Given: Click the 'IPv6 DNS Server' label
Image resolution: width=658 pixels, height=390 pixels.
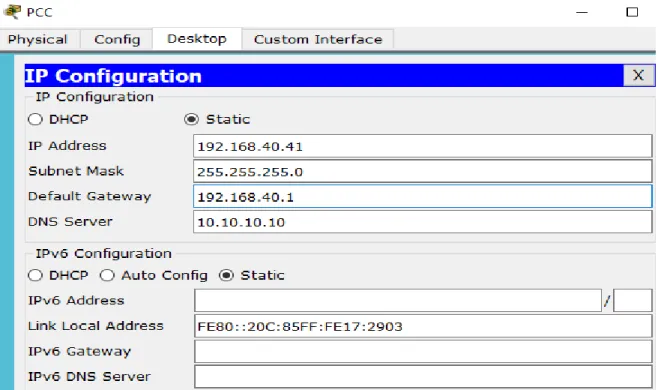Looking at the screenshot, I should click(89, 377).
